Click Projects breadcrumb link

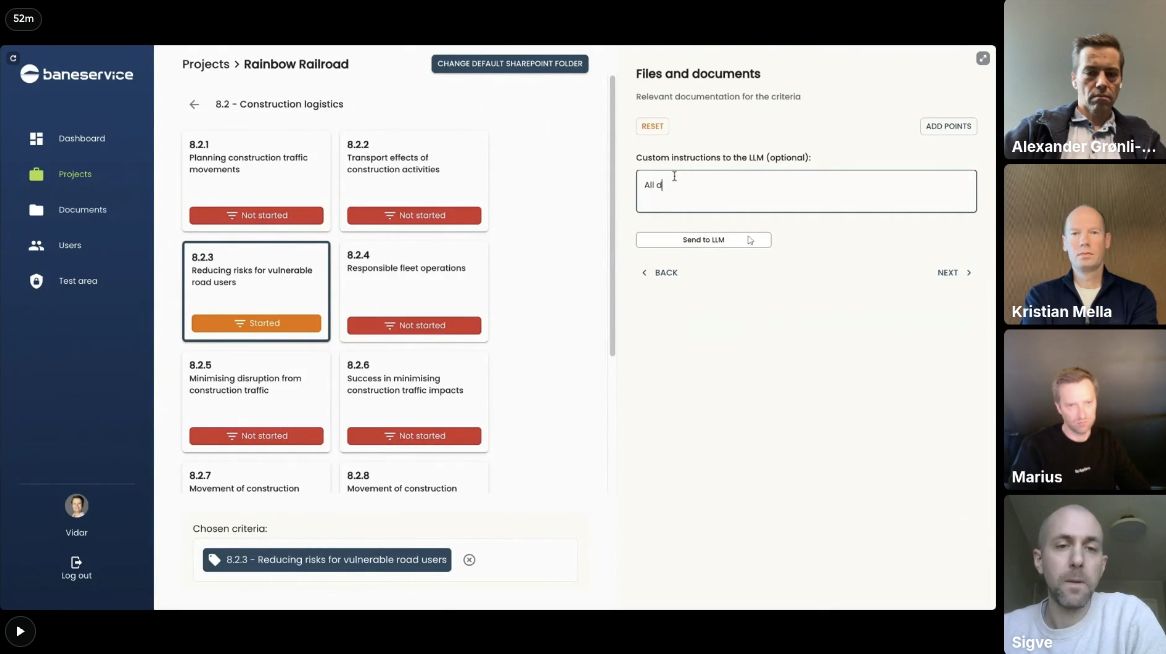click(206, 64)
